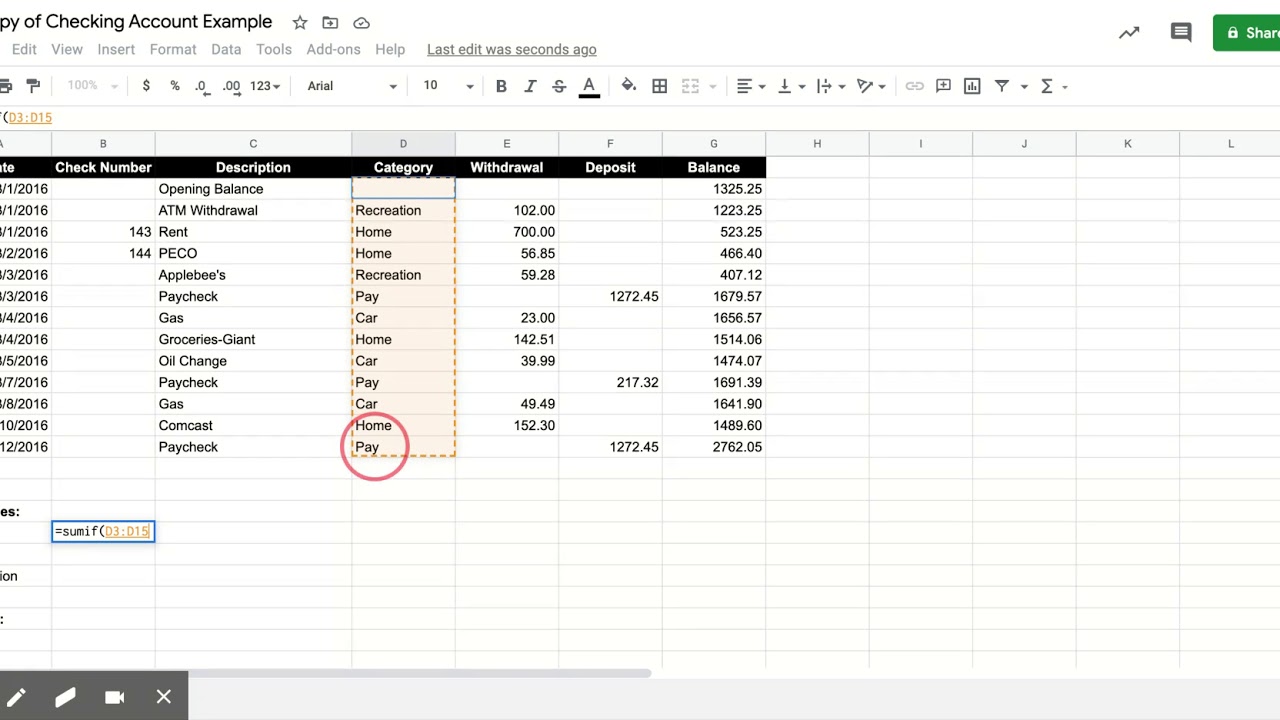Viewport: 1280px width, 720px height.
Task: Select the 'Comcast' description cell
Action: click(253, 425)
